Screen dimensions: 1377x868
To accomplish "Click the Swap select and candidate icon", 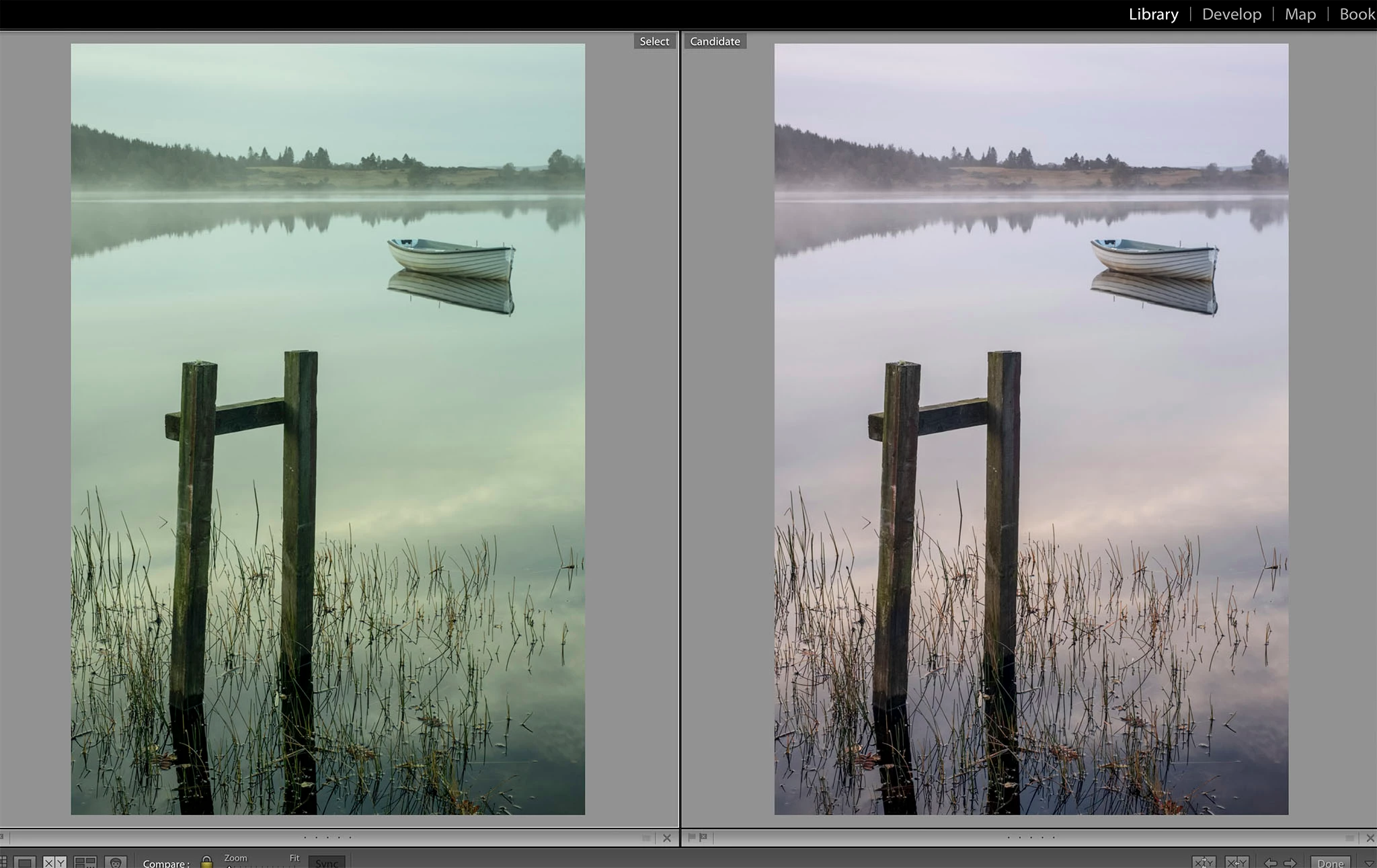I will point(1203,863).
